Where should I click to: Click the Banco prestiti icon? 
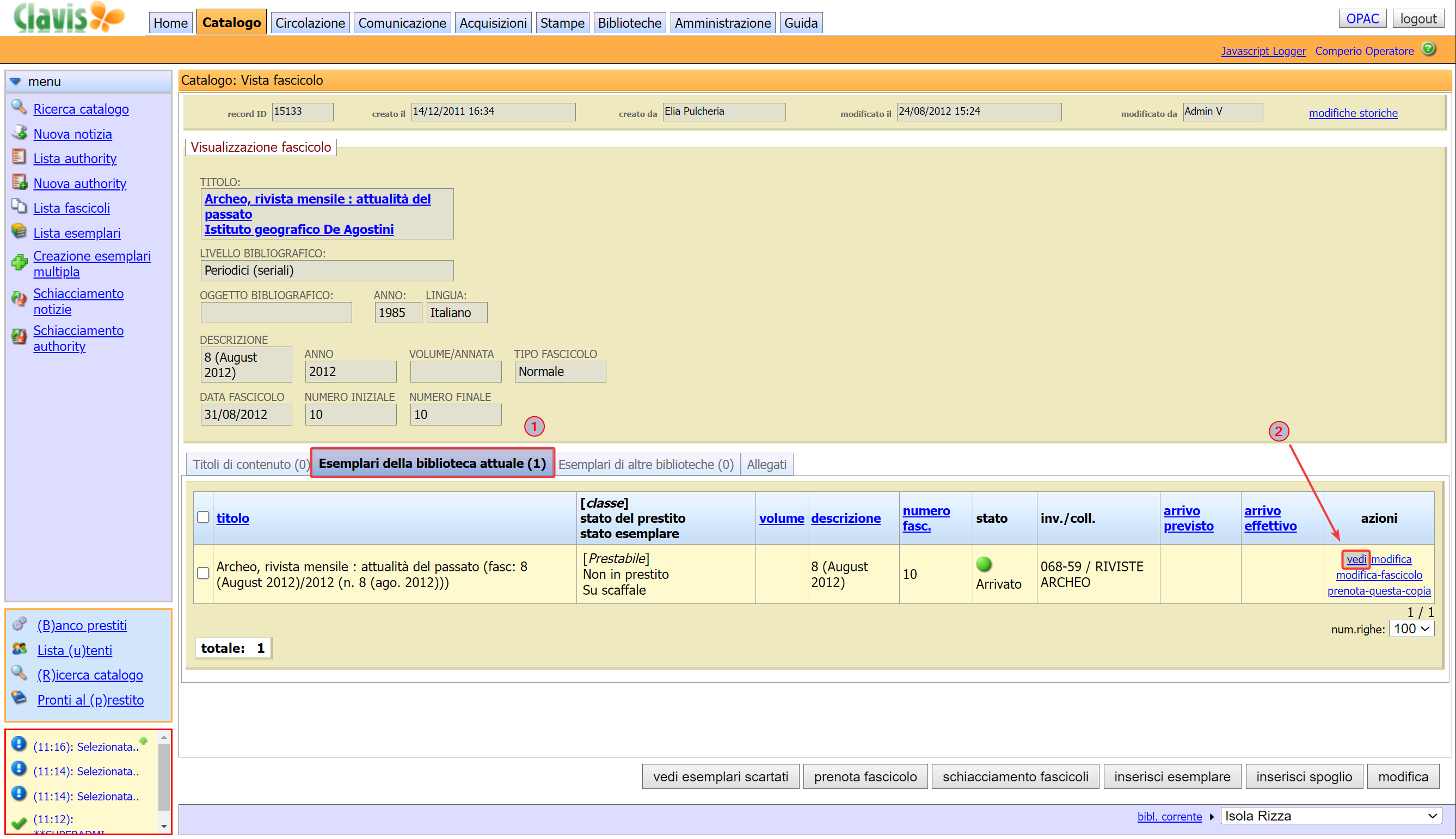(x=20, y=624)
